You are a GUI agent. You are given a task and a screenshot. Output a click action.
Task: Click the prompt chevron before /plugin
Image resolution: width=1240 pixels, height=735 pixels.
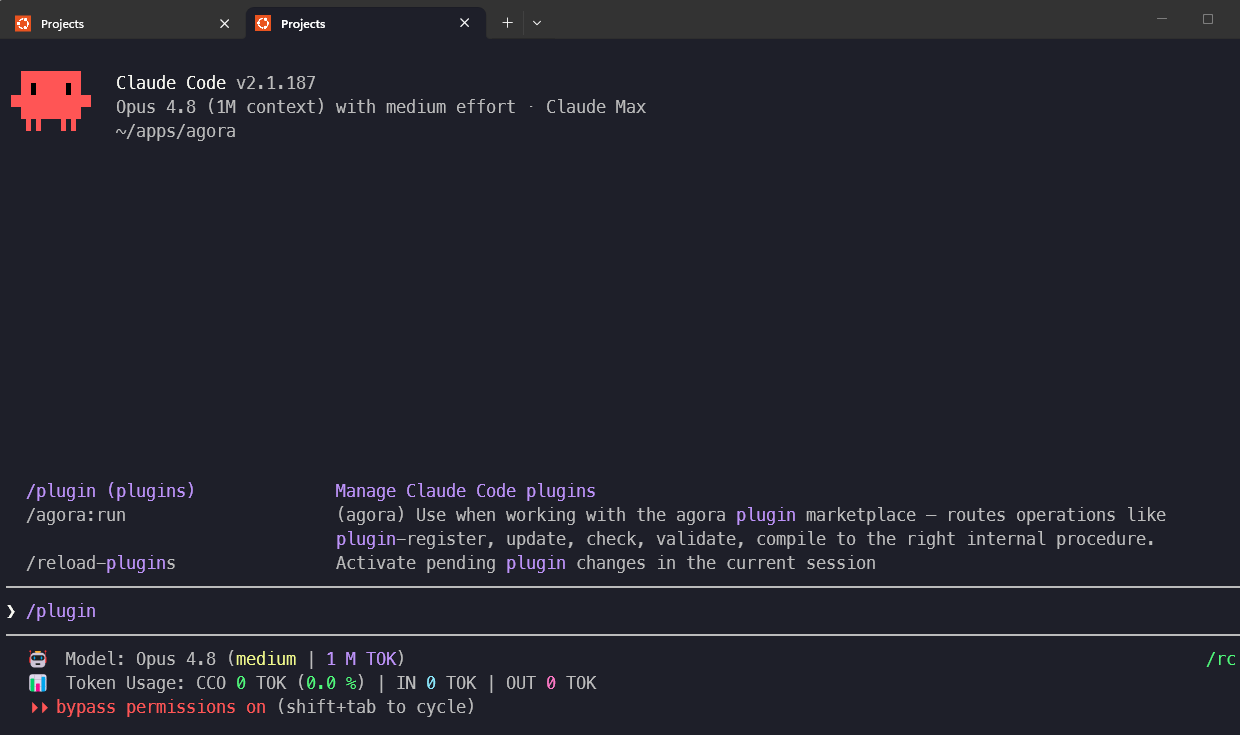pos(11,611)
